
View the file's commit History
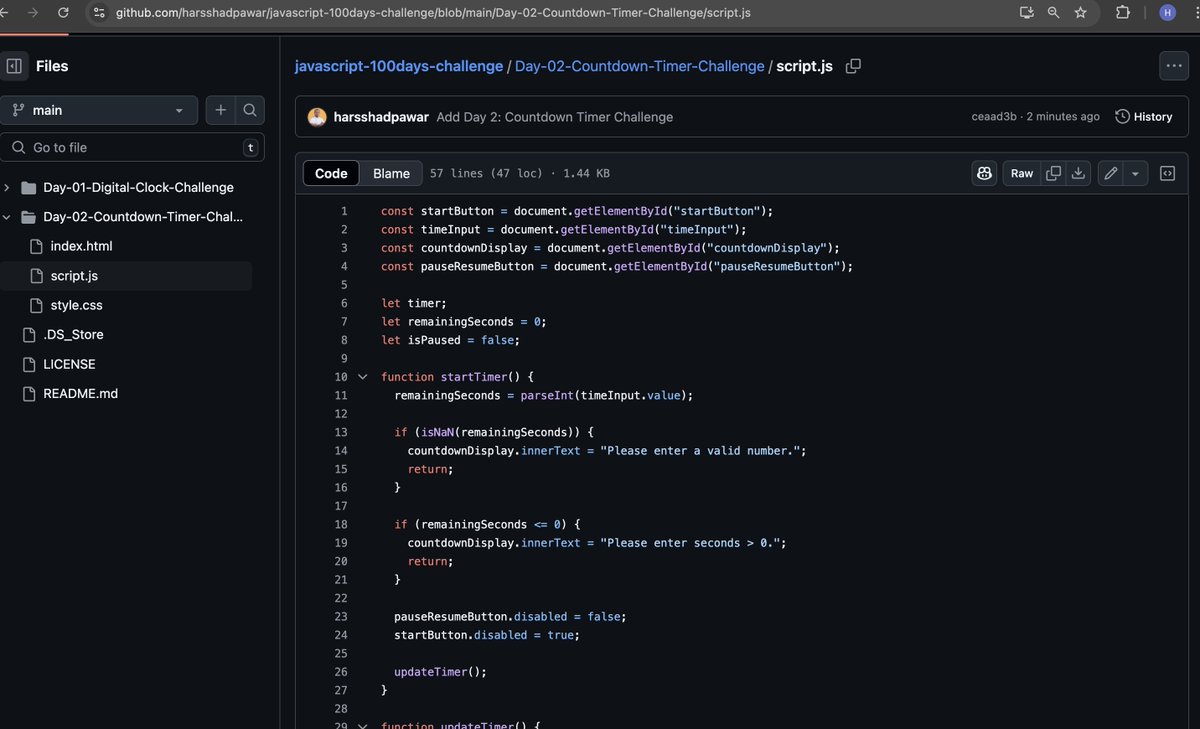point(1143,116)
